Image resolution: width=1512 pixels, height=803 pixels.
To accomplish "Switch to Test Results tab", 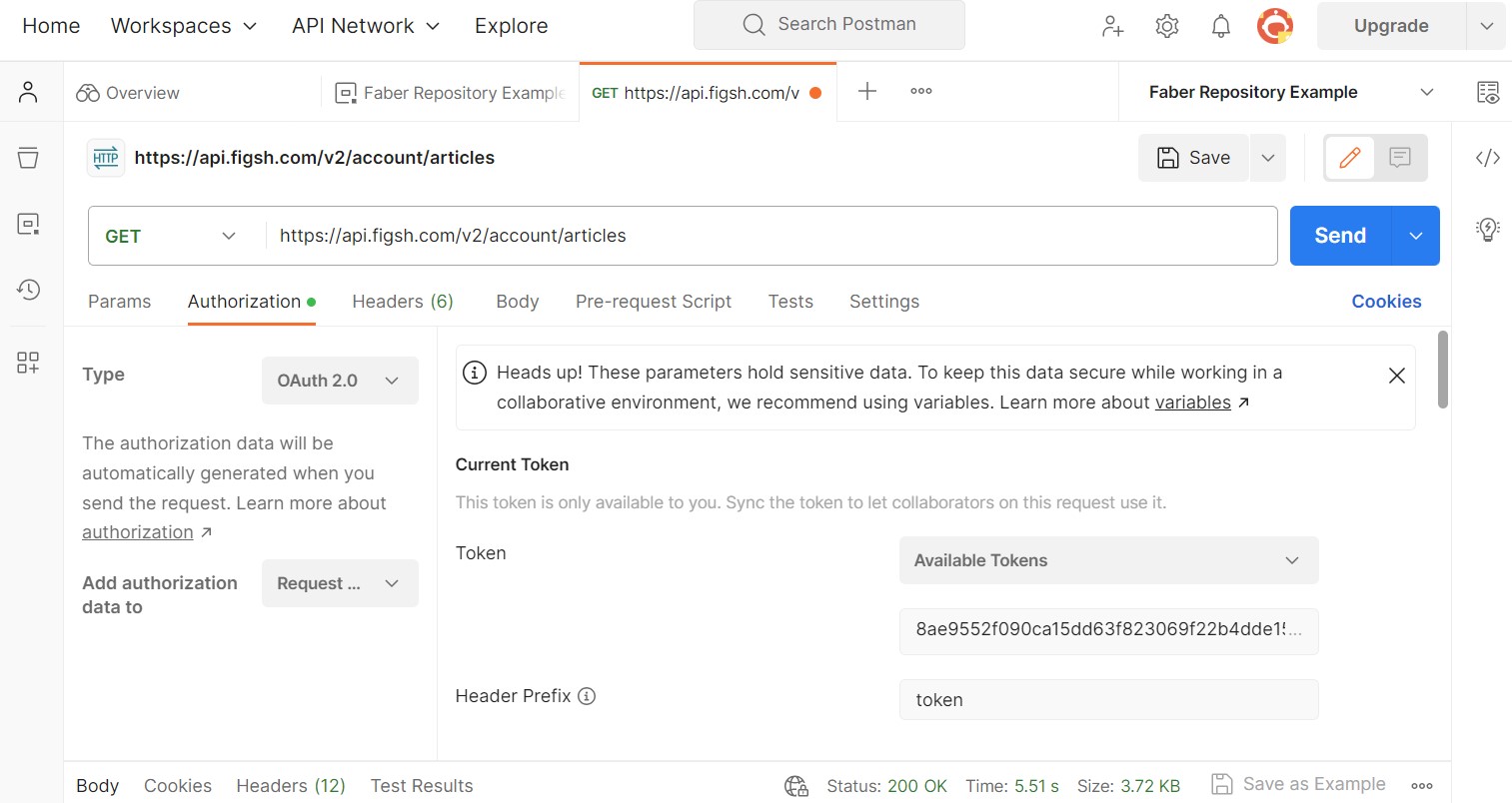I will point(422,786).
